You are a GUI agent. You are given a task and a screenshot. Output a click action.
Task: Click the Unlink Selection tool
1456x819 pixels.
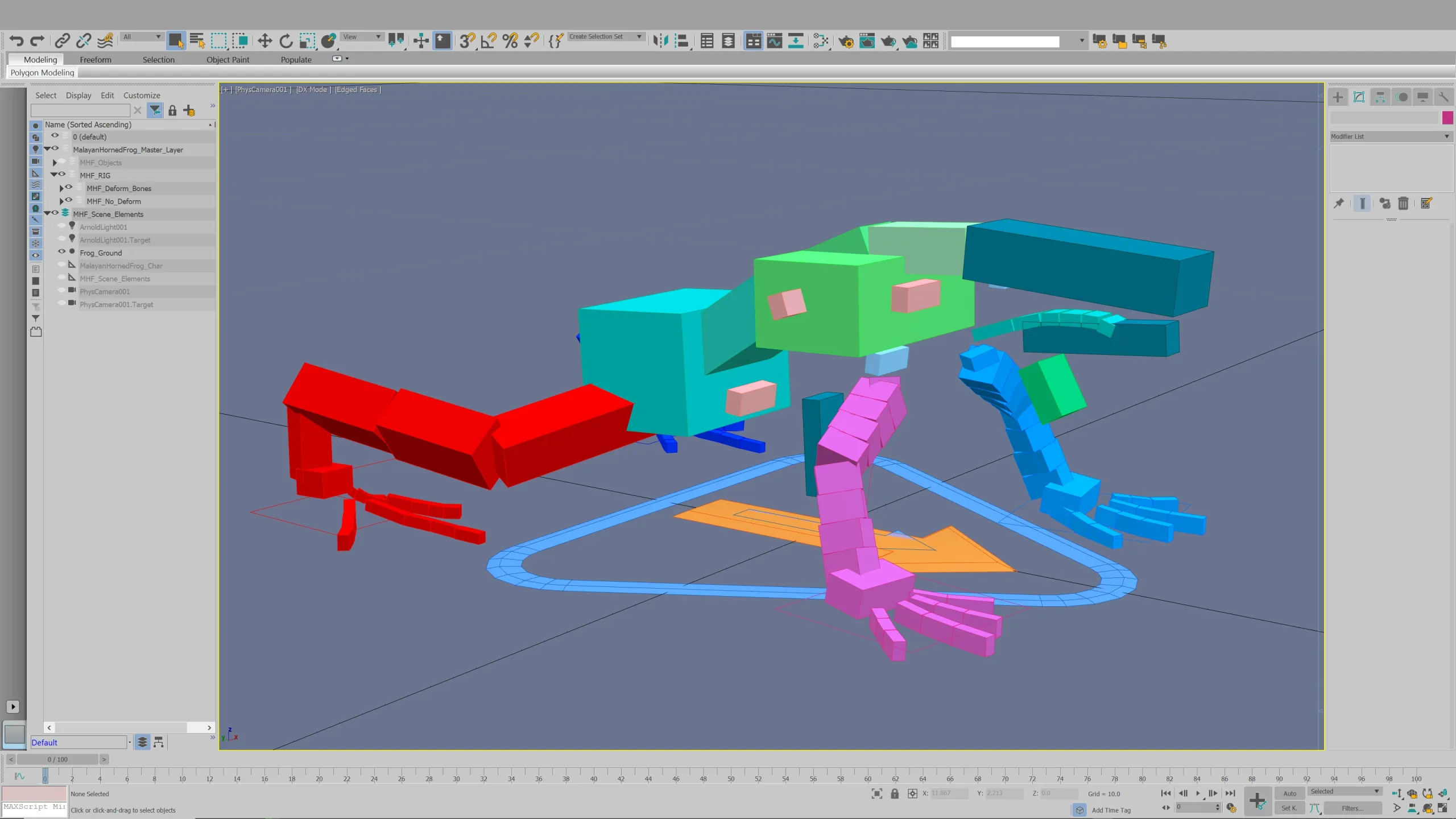(84, 40)
